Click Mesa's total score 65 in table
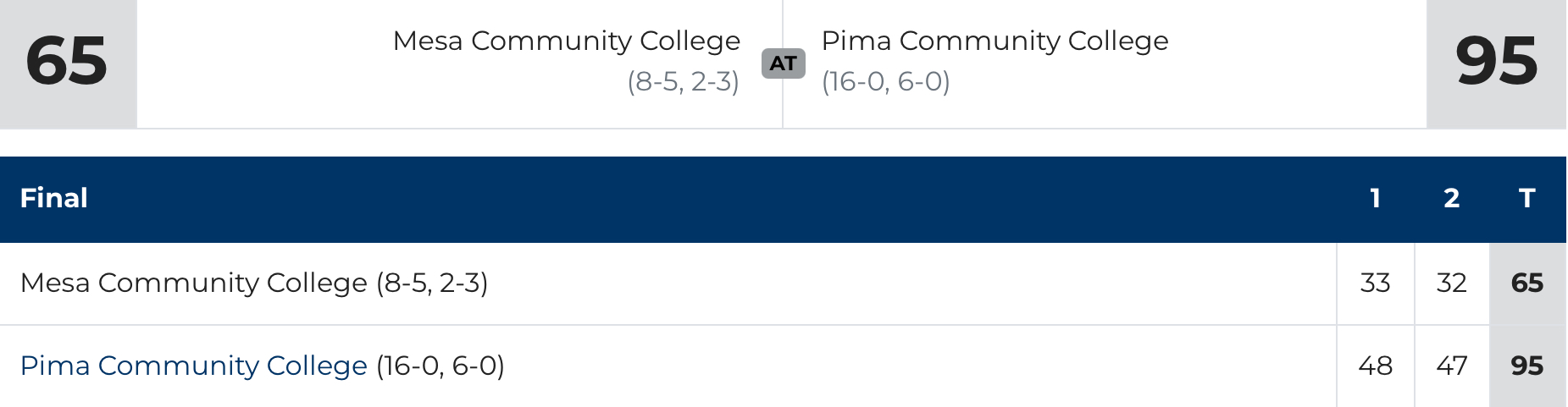The width and height of the screenshot is (1568, 407). [1526, 283]
